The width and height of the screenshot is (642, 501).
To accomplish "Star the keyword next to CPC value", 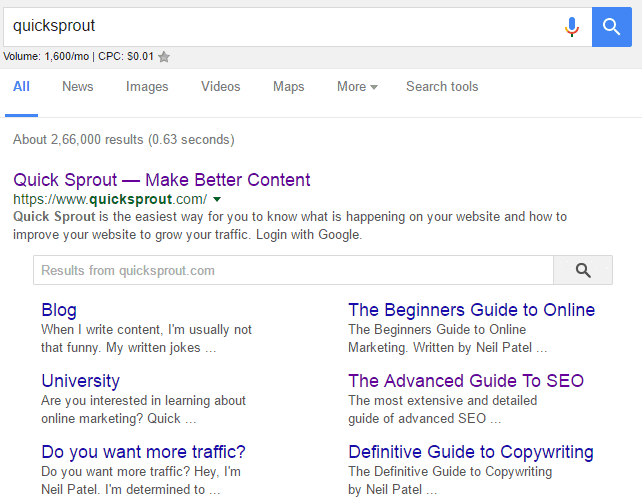I will click(164, 56).
